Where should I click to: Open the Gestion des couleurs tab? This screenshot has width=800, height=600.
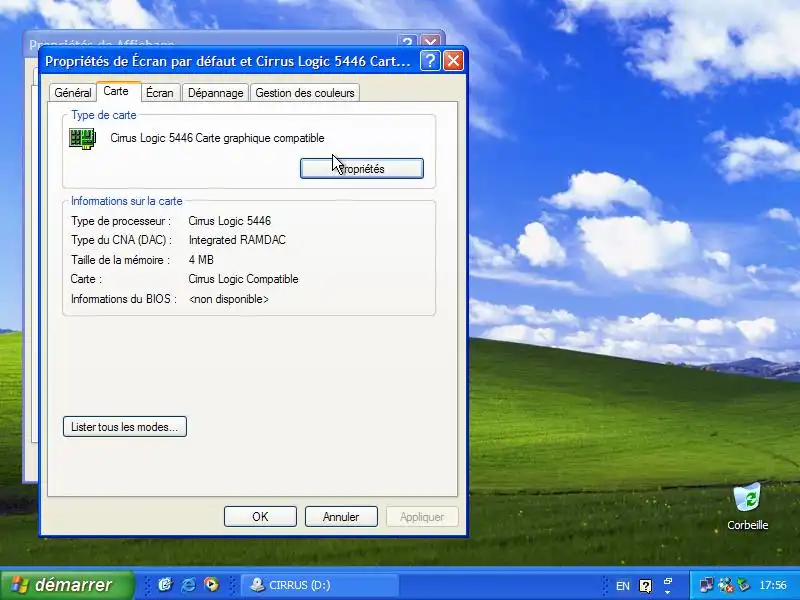305,93
